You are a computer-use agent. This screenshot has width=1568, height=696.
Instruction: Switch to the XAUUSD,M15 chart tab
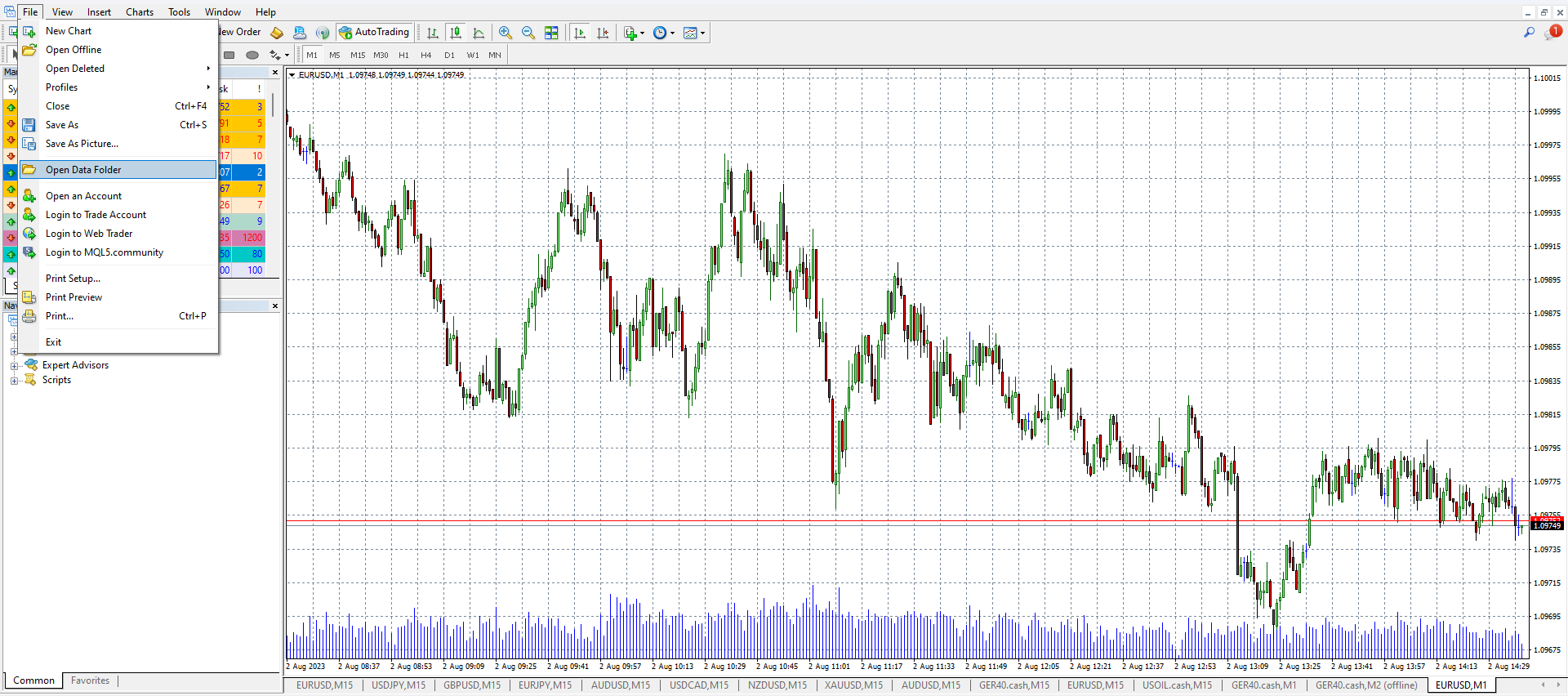point(853,685)
